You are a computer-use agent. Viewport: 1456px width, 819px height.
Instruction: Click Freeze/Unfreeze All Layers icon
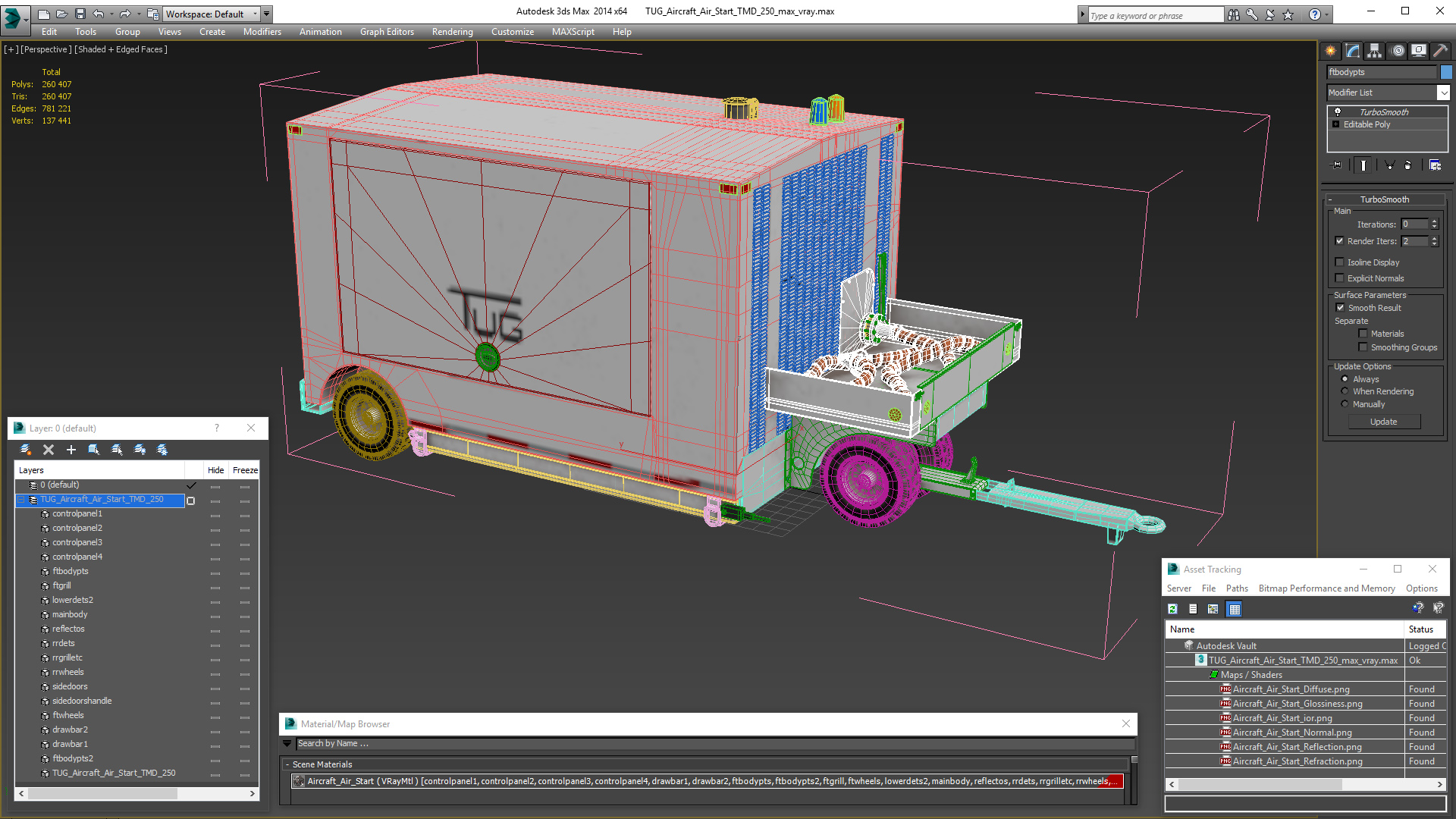tap(162, 450)
